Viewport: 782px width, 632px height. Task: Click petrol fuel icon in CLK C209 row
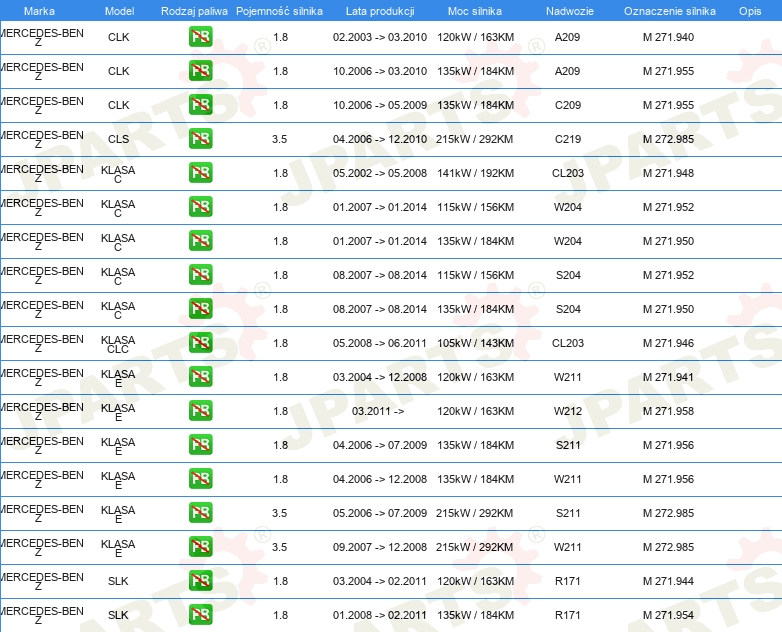tap(200, 105)
